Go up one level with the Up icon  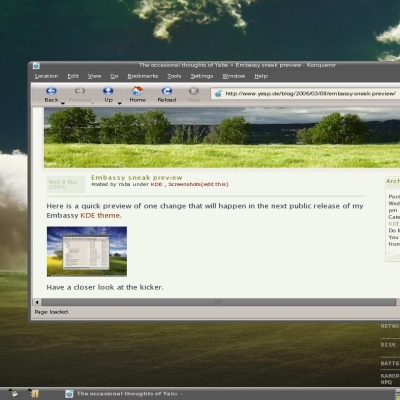pos(108,91)
